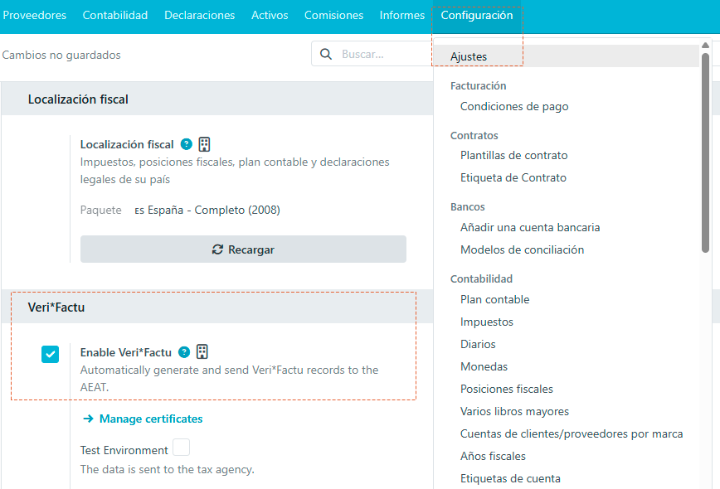The height and width of the screenshot is (489, 720).
Task: Open Plantillas de contrato entry
Action: (x=514, y=155)
